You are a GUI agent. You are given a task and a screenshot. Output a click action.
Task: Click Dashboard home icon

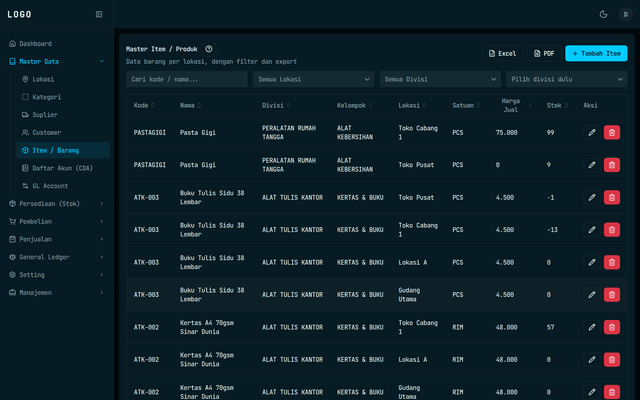12,44
